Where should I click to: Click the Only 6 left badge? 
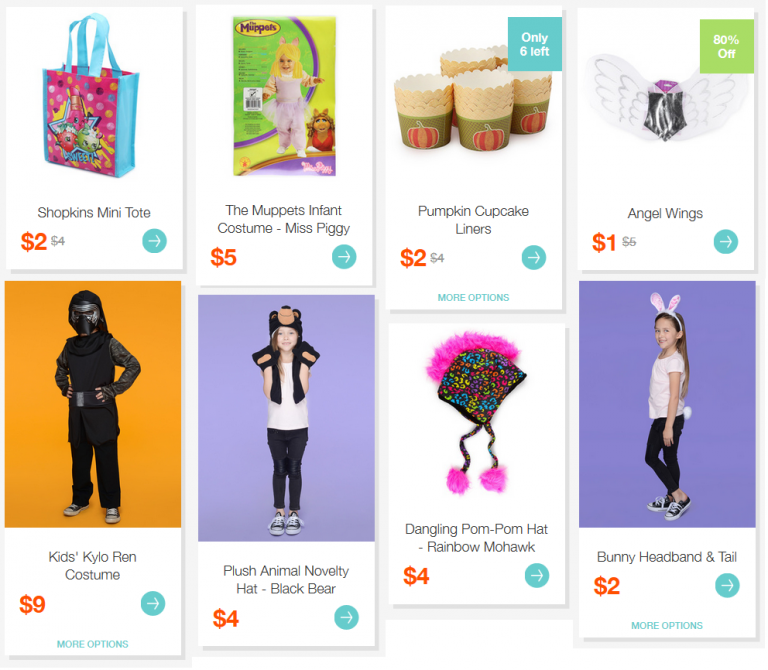(534, 44)
